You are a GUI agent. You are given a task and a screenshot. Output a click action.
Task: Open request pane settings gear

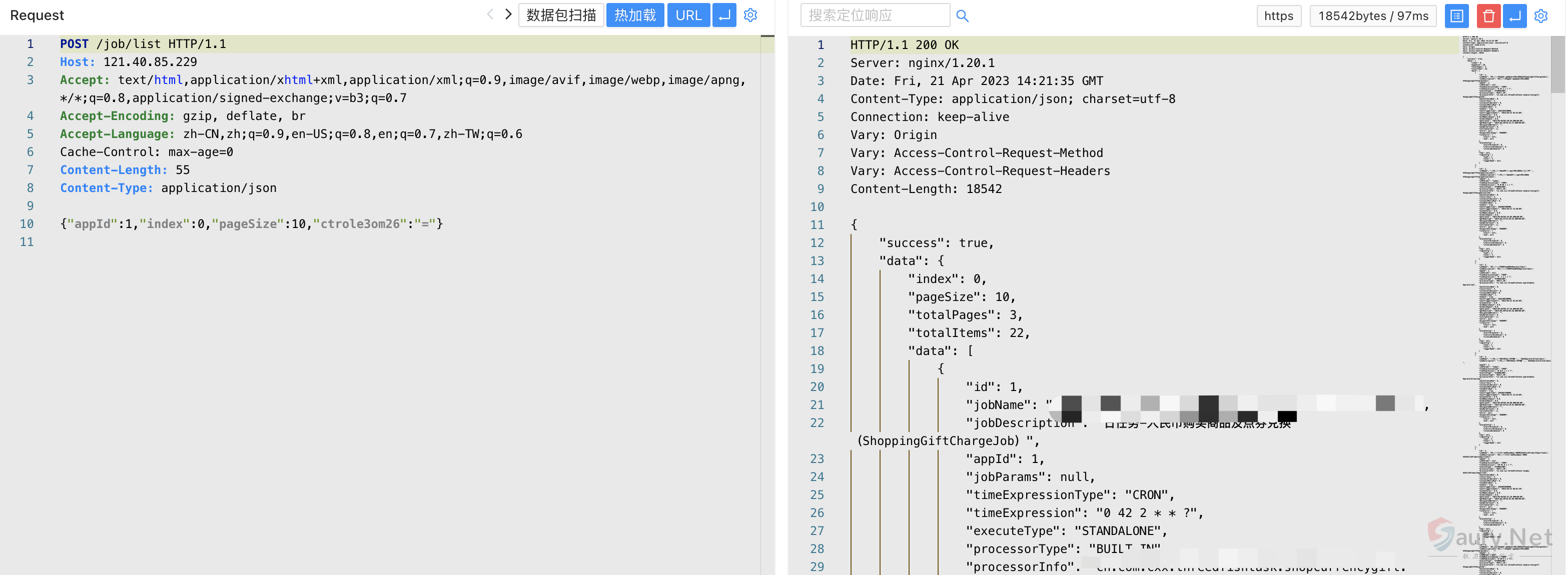coord(750,15)
